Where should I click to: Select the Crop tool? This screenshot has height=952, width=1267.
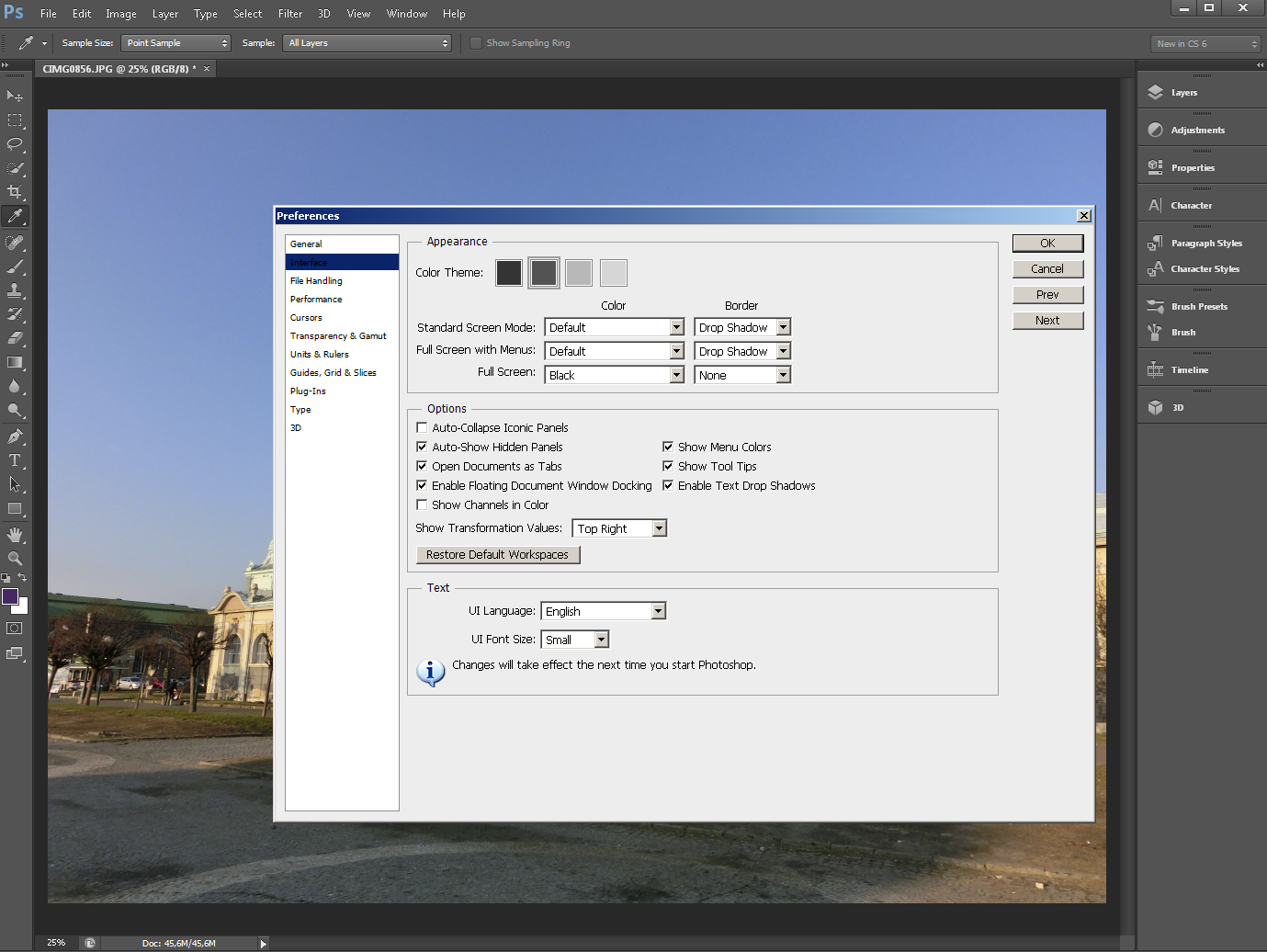pos(15,192)
